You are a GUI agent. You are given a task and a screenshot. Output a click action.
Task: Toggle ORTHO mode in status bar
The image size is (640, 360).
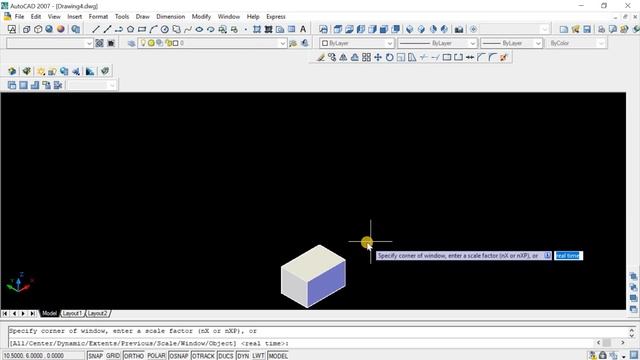pyautogui.click(x=133, y=356)
